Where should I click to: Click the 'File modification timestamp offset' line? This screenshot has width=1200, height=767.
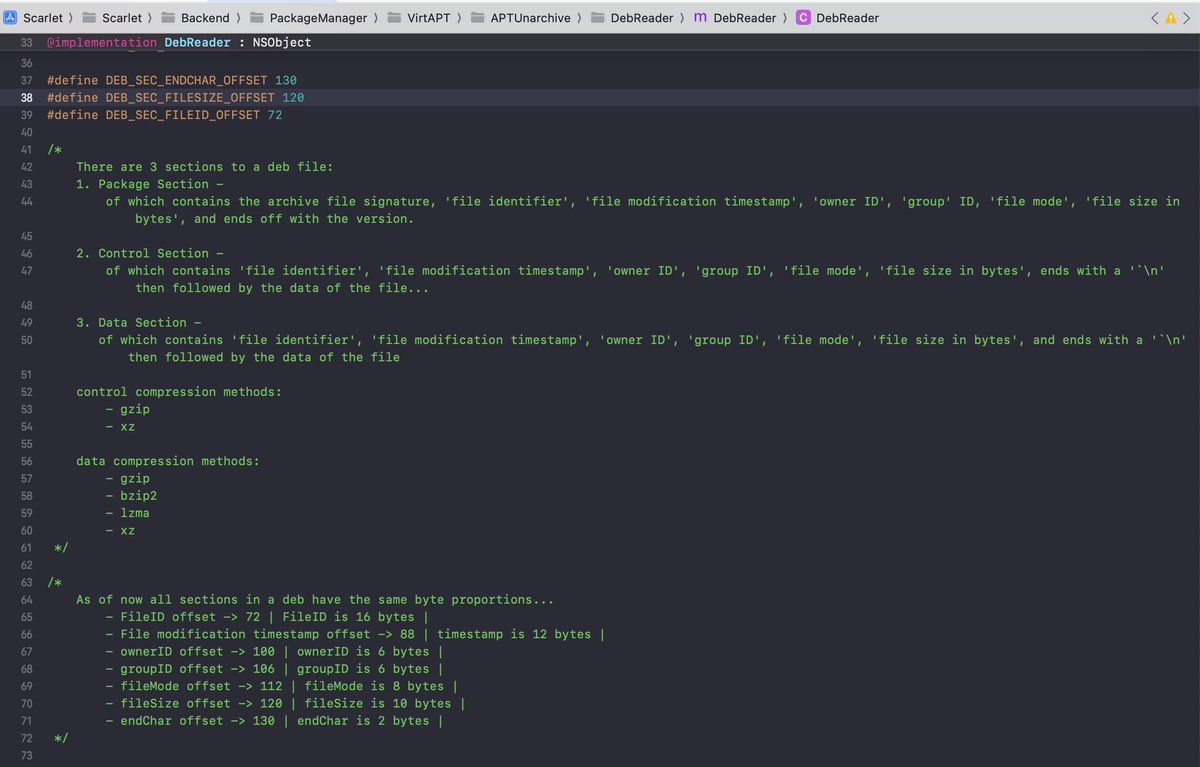coord(355,634)
